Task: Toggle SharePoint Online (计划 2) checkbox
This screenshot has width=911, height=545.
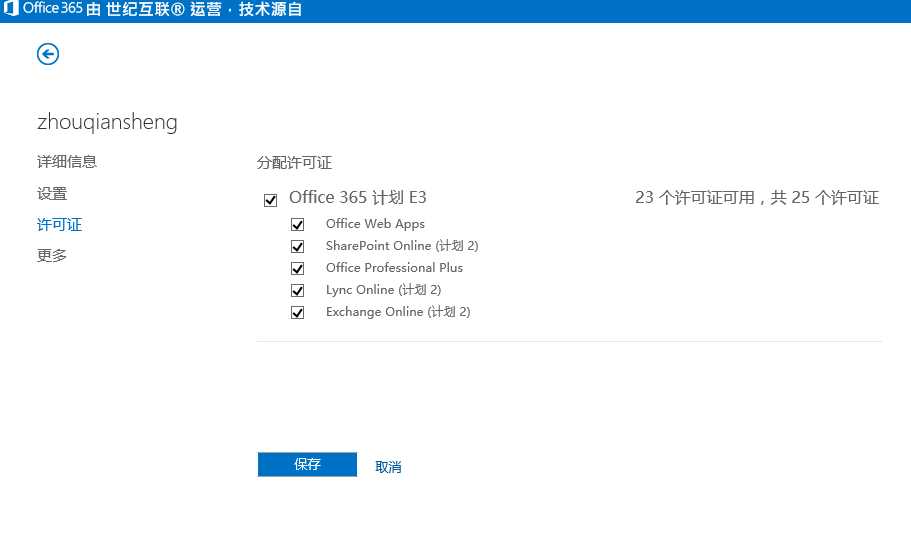Action: pyautogui.click(x=297, y=246)
